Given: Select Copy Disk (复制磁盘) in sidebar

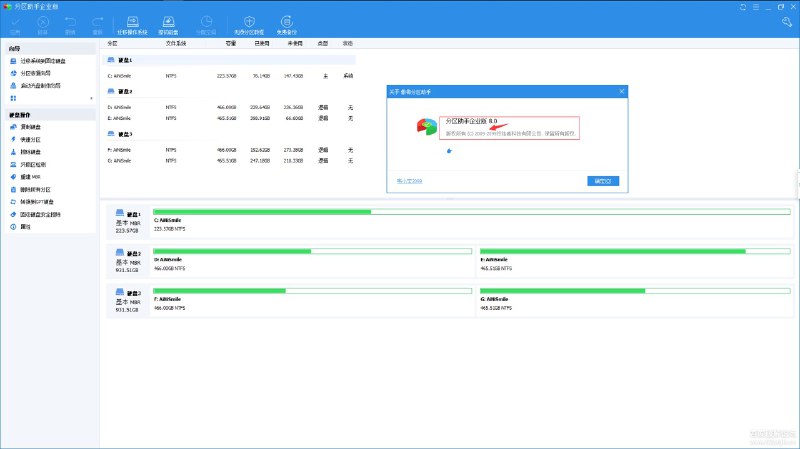Looking at the screenshot, I should pyautogui.click(x=34, y=127).
